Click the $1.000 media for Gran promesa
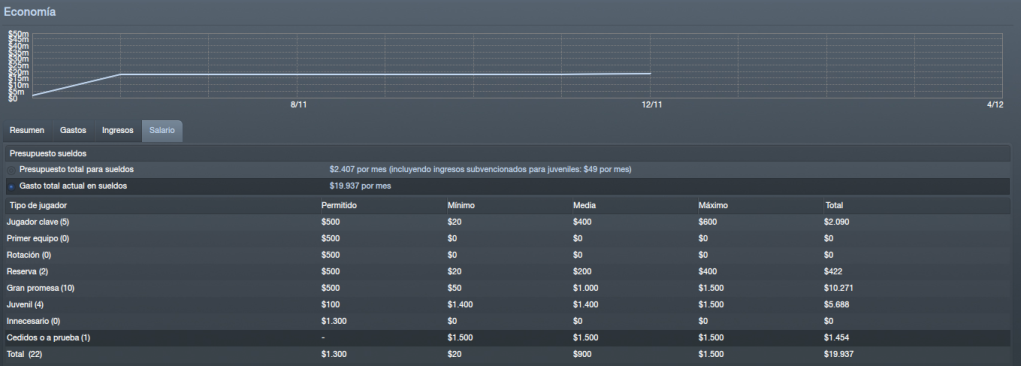Viewport: 1021px width, 366px height. point(585,288)
